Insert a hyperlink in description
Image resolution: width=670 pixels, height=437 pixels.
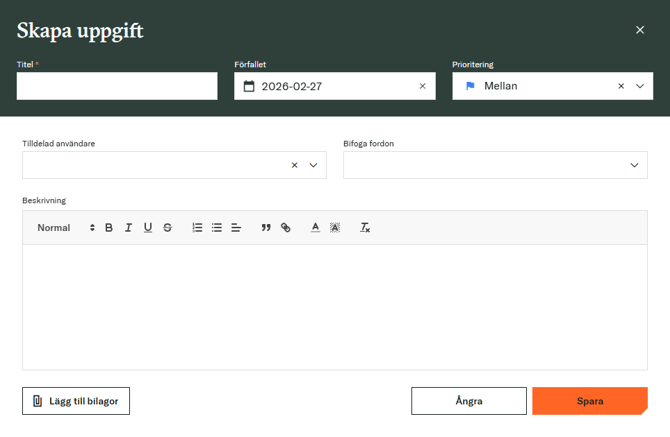(x=286, y=228)
